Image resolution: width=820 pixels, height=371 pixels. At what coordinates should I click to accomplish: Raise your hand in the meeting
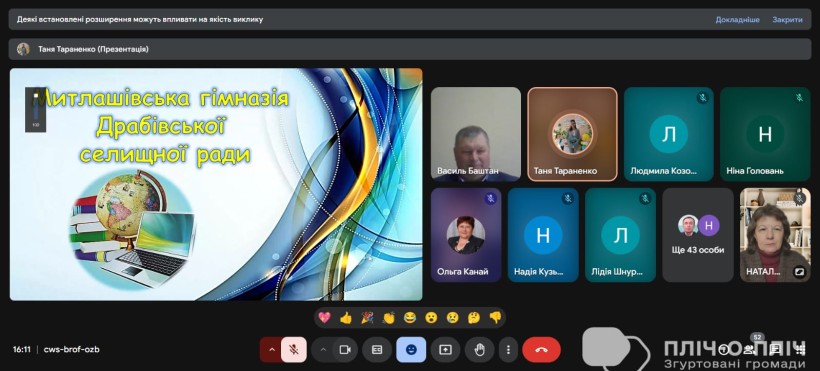click(x=479, y=350)
